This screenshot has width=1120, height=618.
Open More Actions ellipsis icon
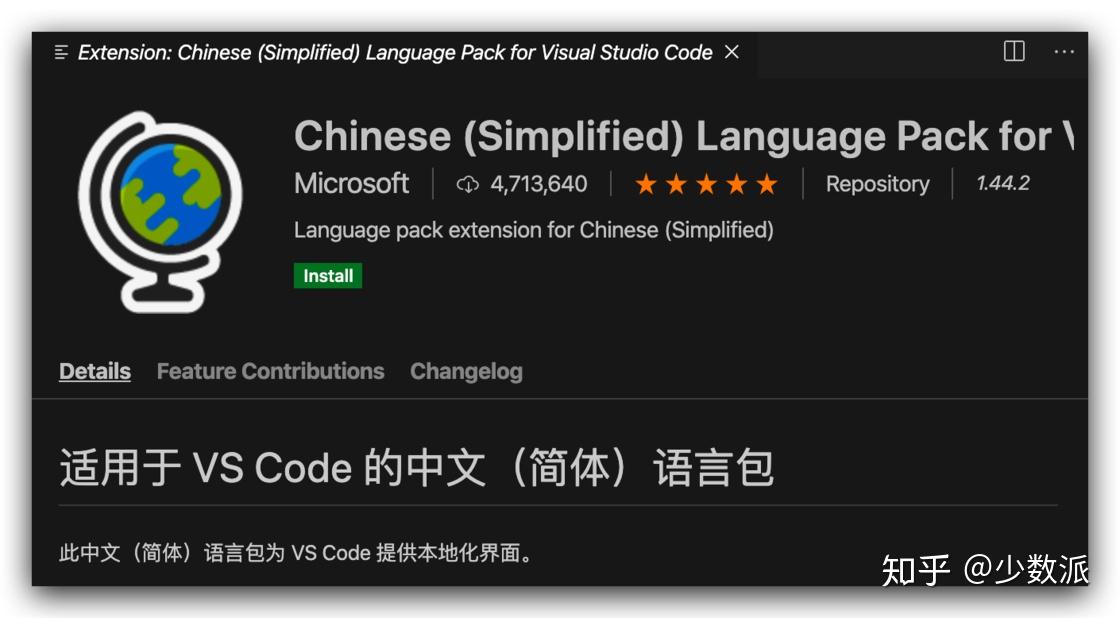pyautogui.click(x=1062, y=52)
